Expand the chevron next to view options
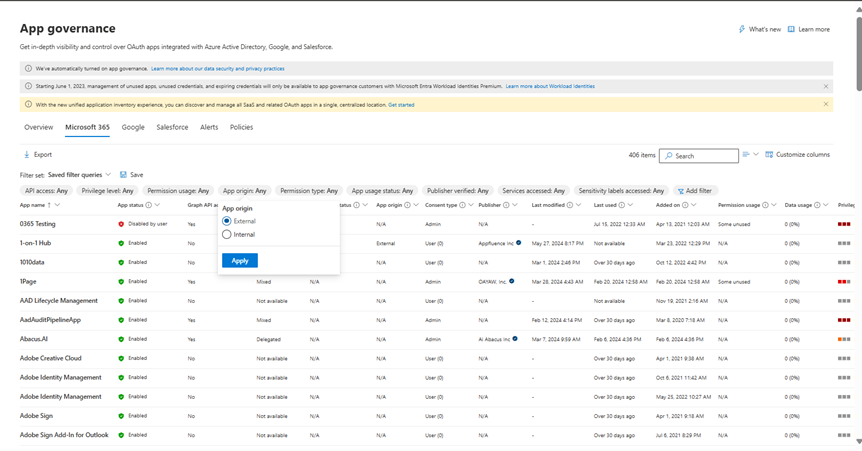 tap(756, 155)
